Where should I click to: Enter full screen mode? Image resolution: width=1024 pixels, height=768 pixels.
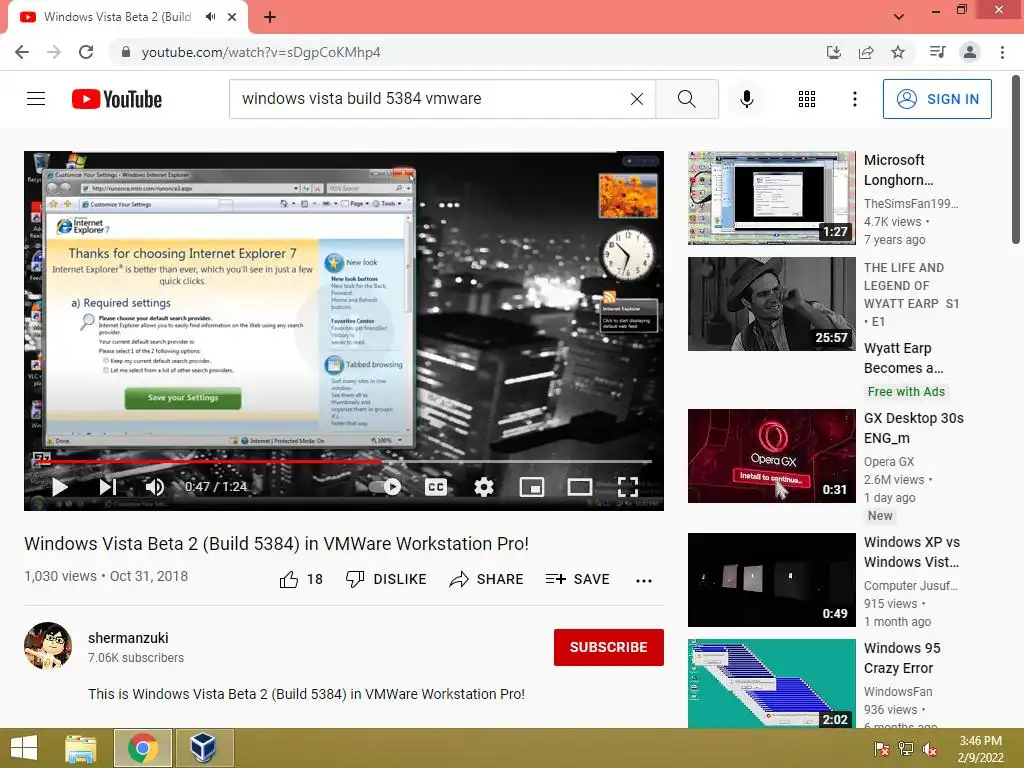tap(628, 487)
